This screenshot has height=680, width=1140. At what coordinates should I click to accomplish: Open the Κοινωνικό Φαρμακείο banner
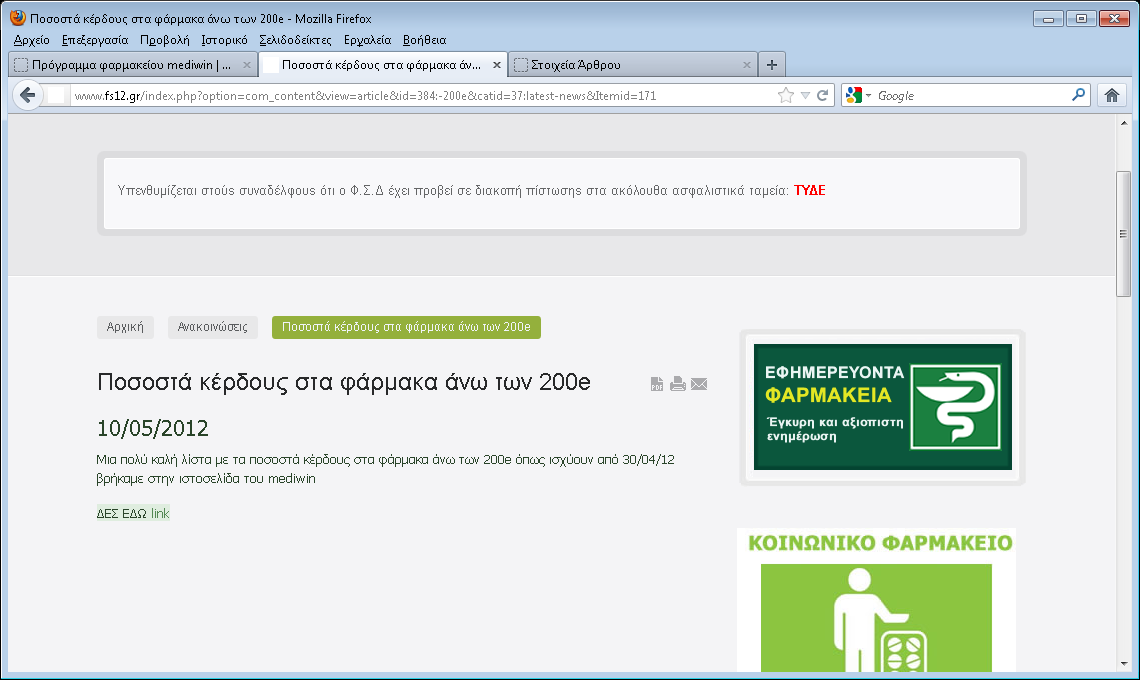876,600
